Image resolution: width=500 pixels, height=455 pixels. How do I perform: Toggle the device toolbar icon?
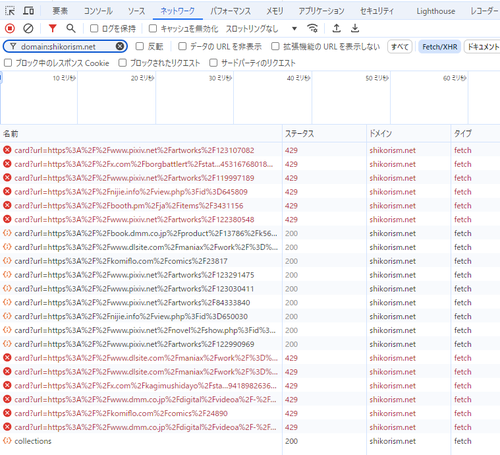(x=28, y=11)
